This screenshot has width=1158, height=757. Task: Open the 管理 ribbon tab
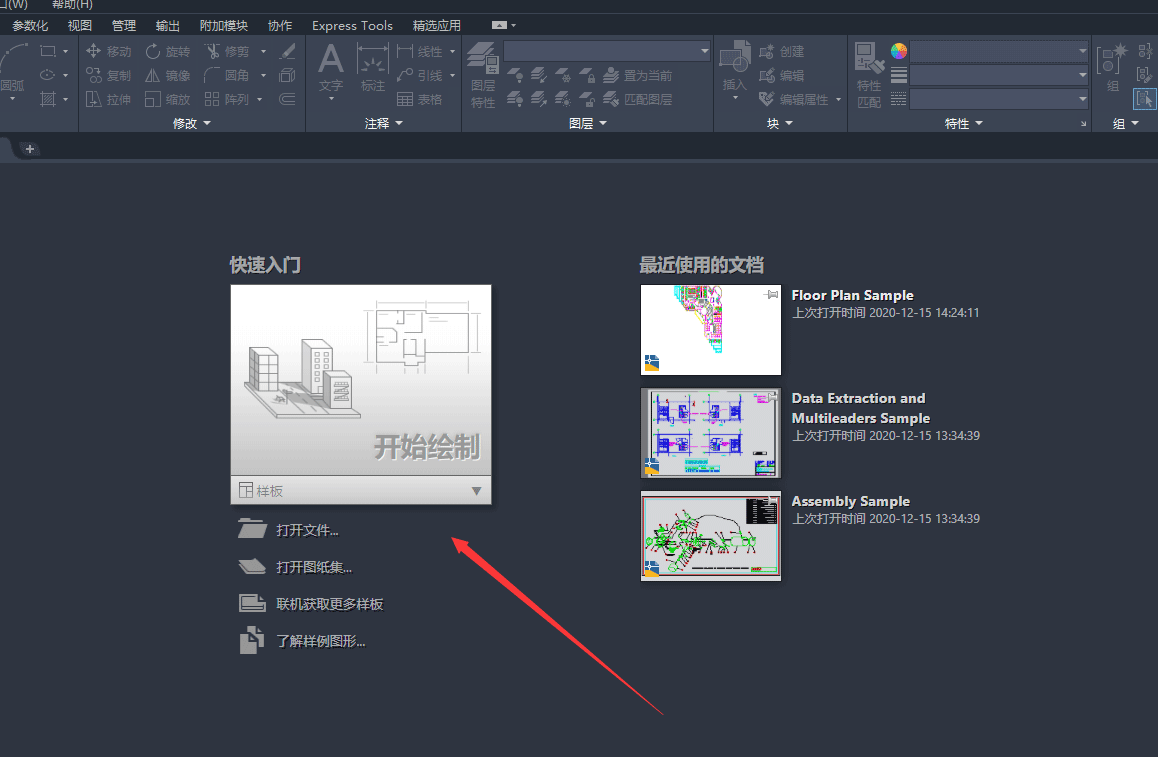point(124,25)
